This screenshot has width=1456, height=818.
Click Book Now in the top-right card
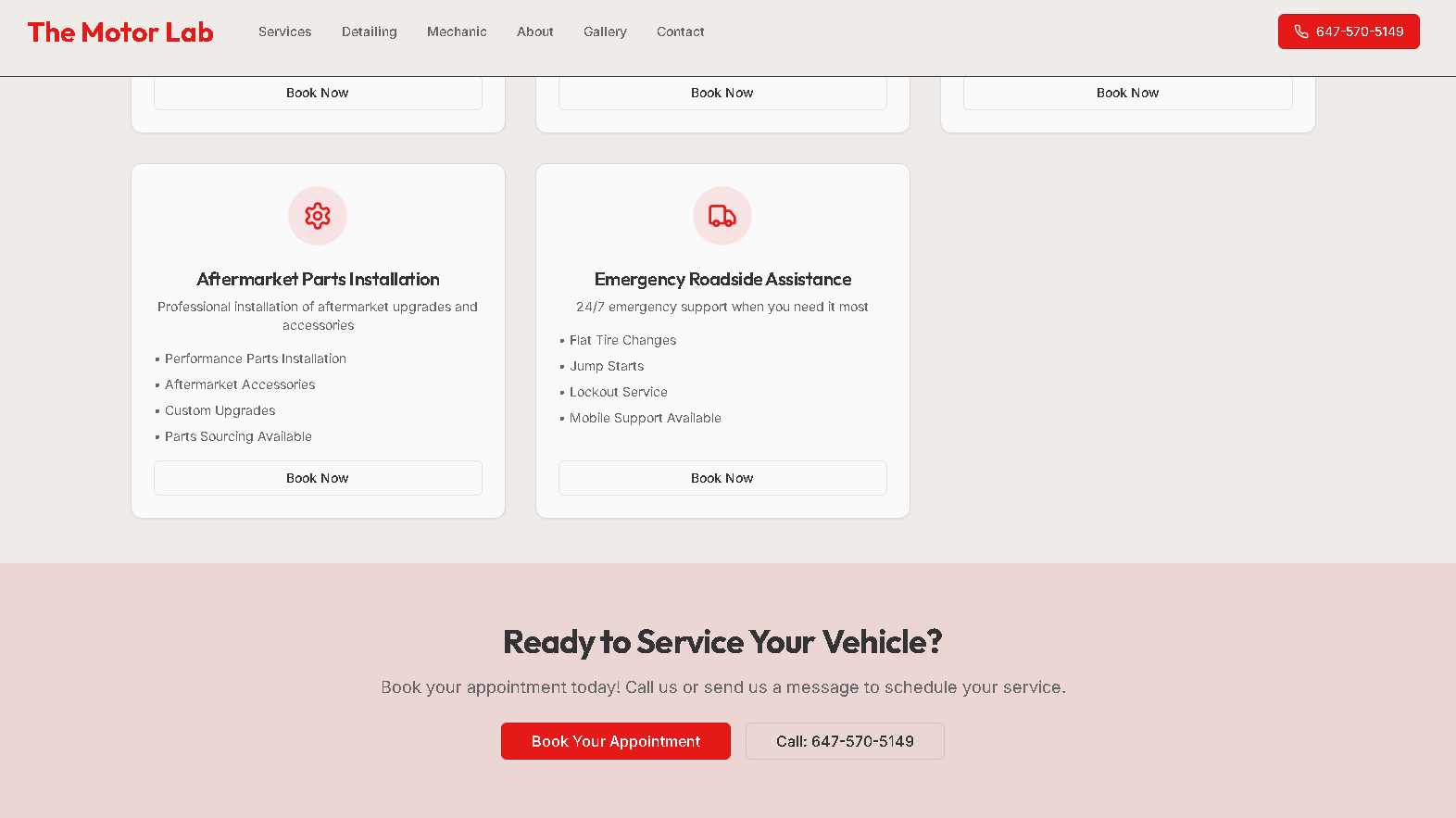click(1127, 93)
